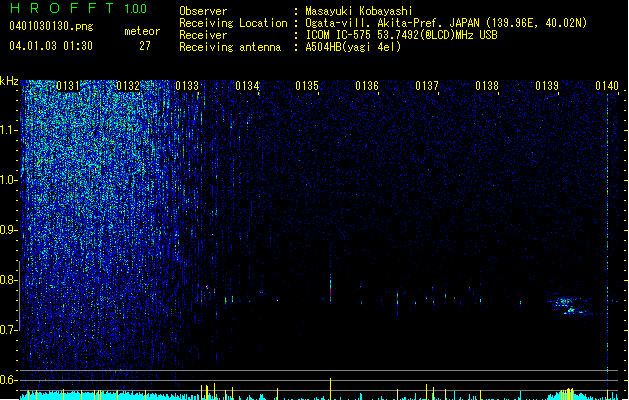Click the 0134 time marker
This screenshot has width=629, height=400.
point(248,86)
